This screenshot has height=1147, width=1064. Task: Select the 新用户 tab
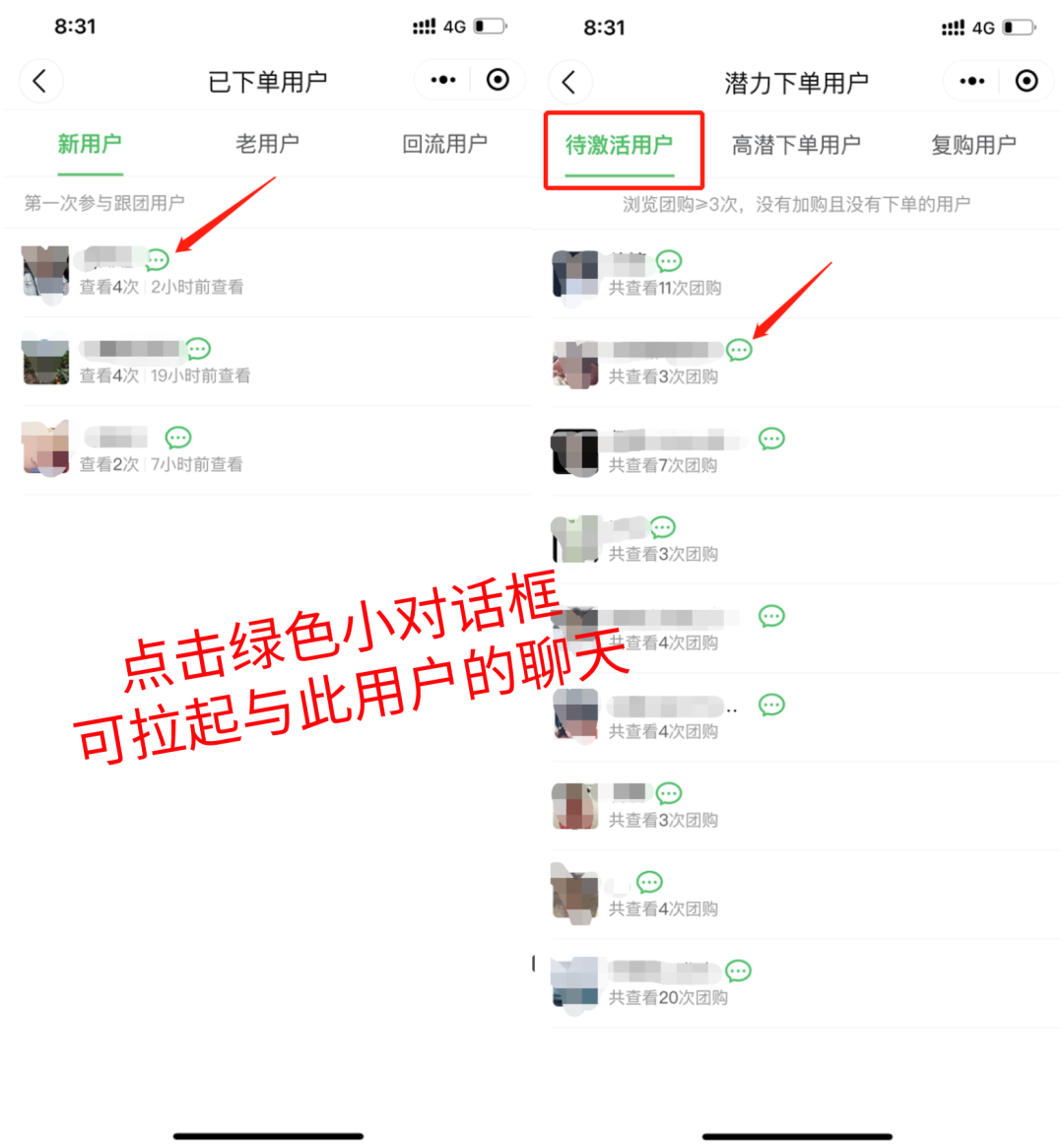[x=90, y=144]
